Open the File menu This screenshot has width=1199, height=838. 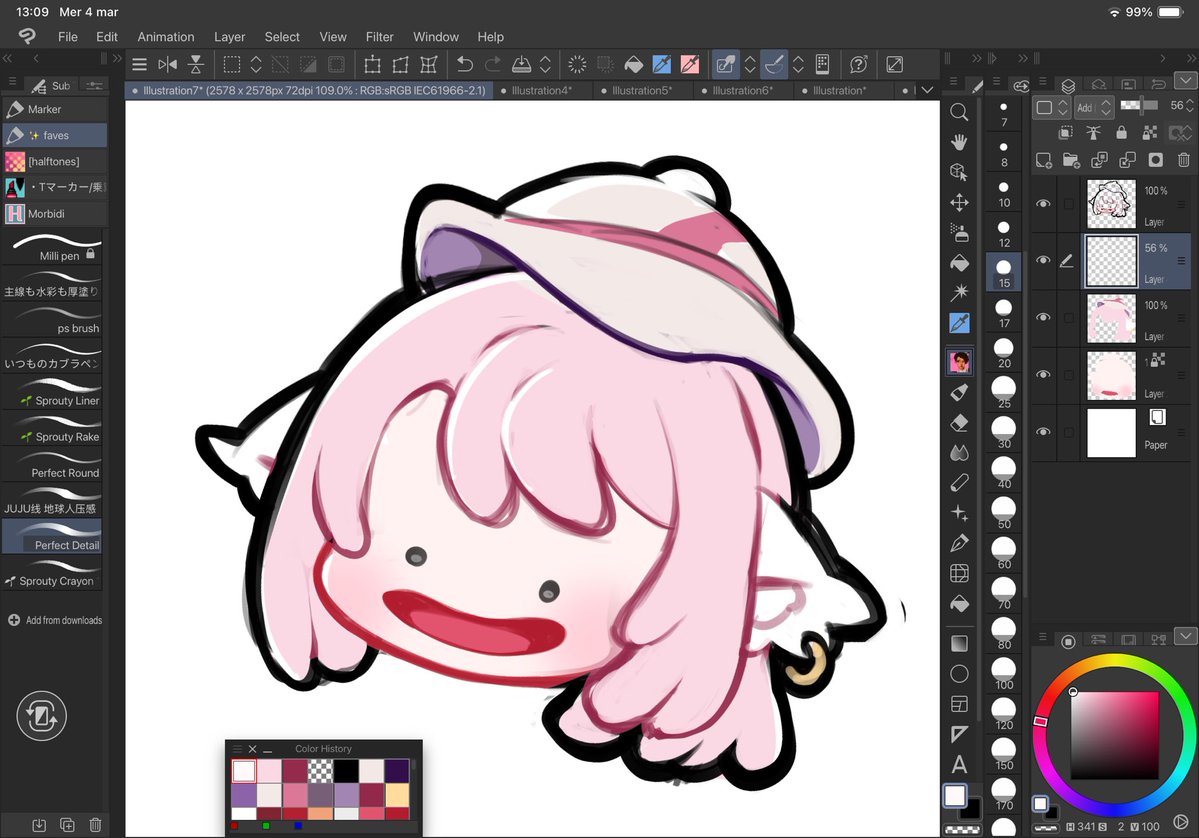[67, 37]
